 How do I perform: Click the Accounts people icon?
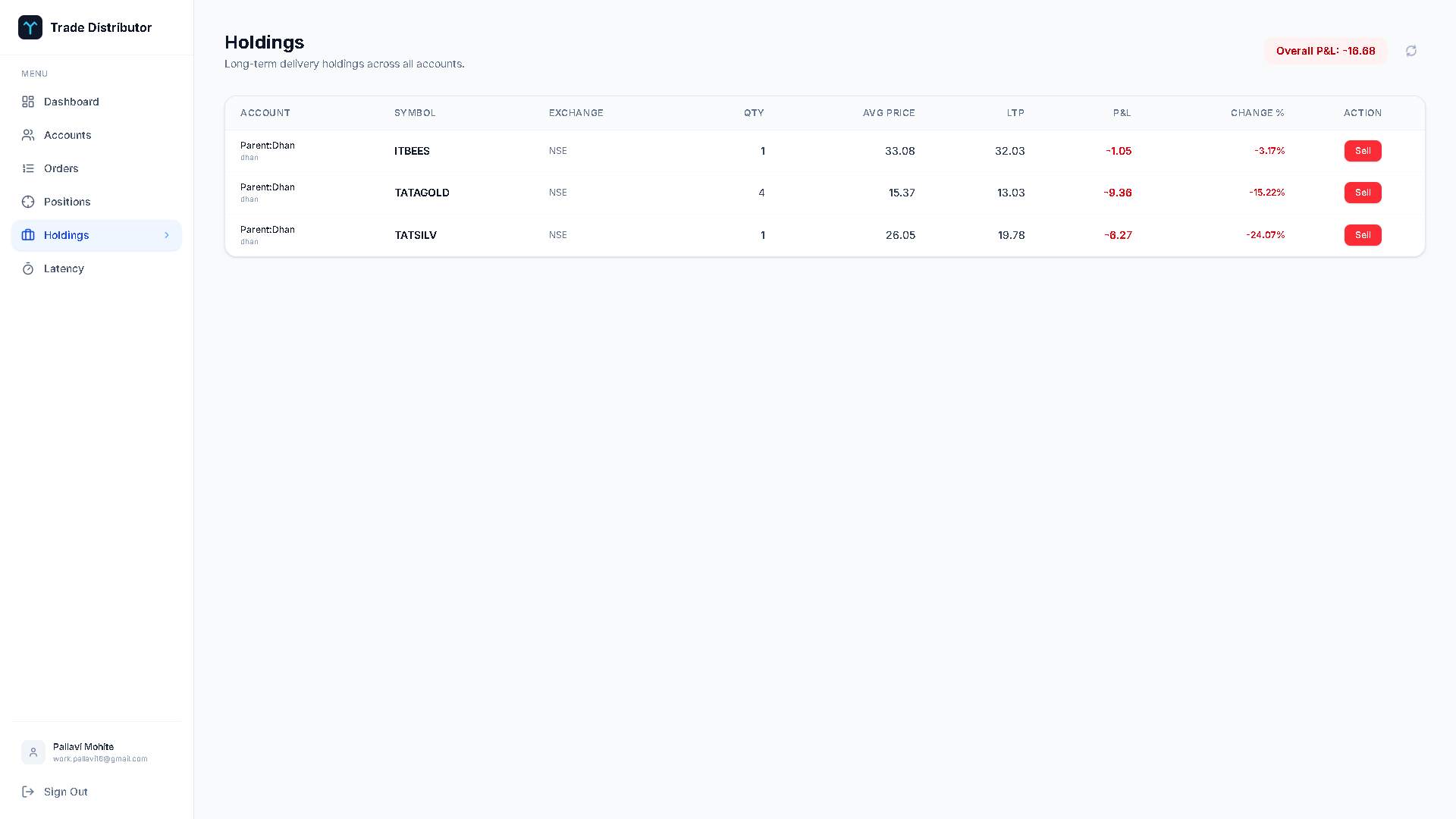pyautogui.click(x=28, y=135)
